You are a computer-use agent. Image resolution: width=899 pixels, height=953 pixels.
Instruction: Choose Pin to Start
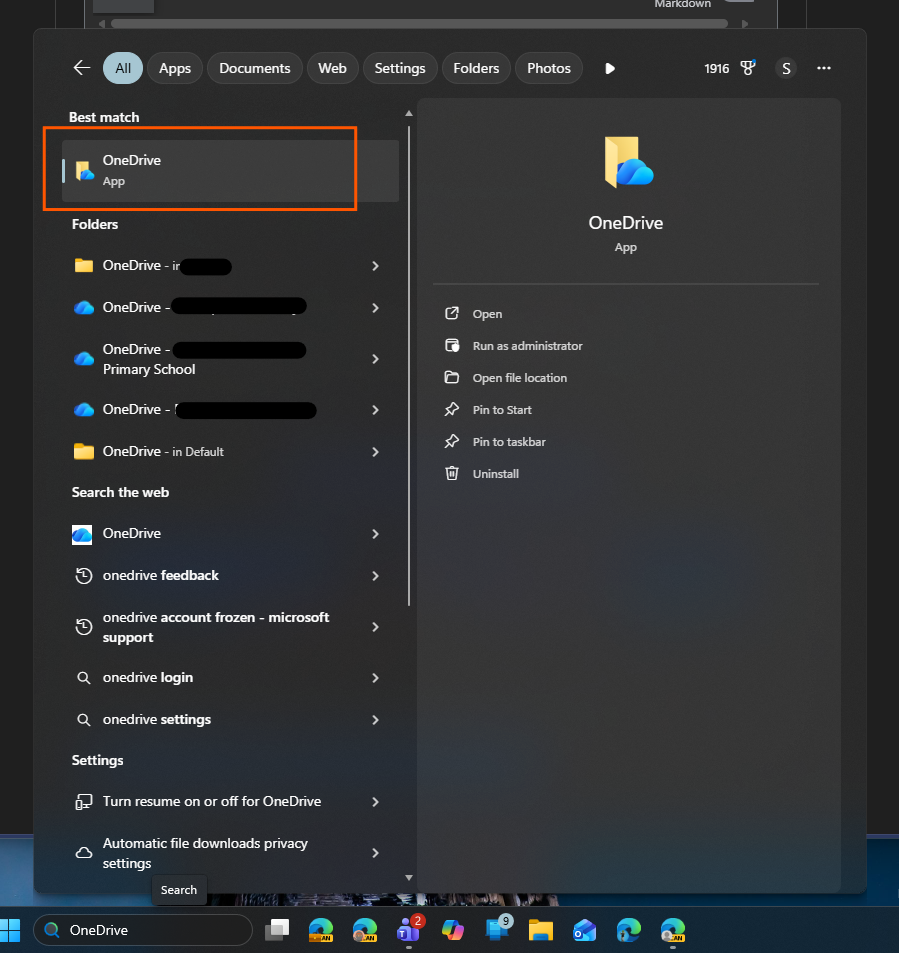(502, 410)
